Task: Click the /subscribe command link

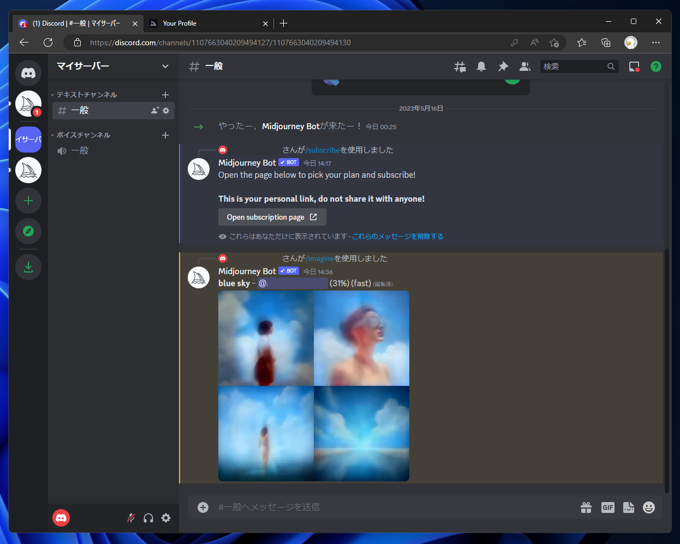Action: pos(323,150)
